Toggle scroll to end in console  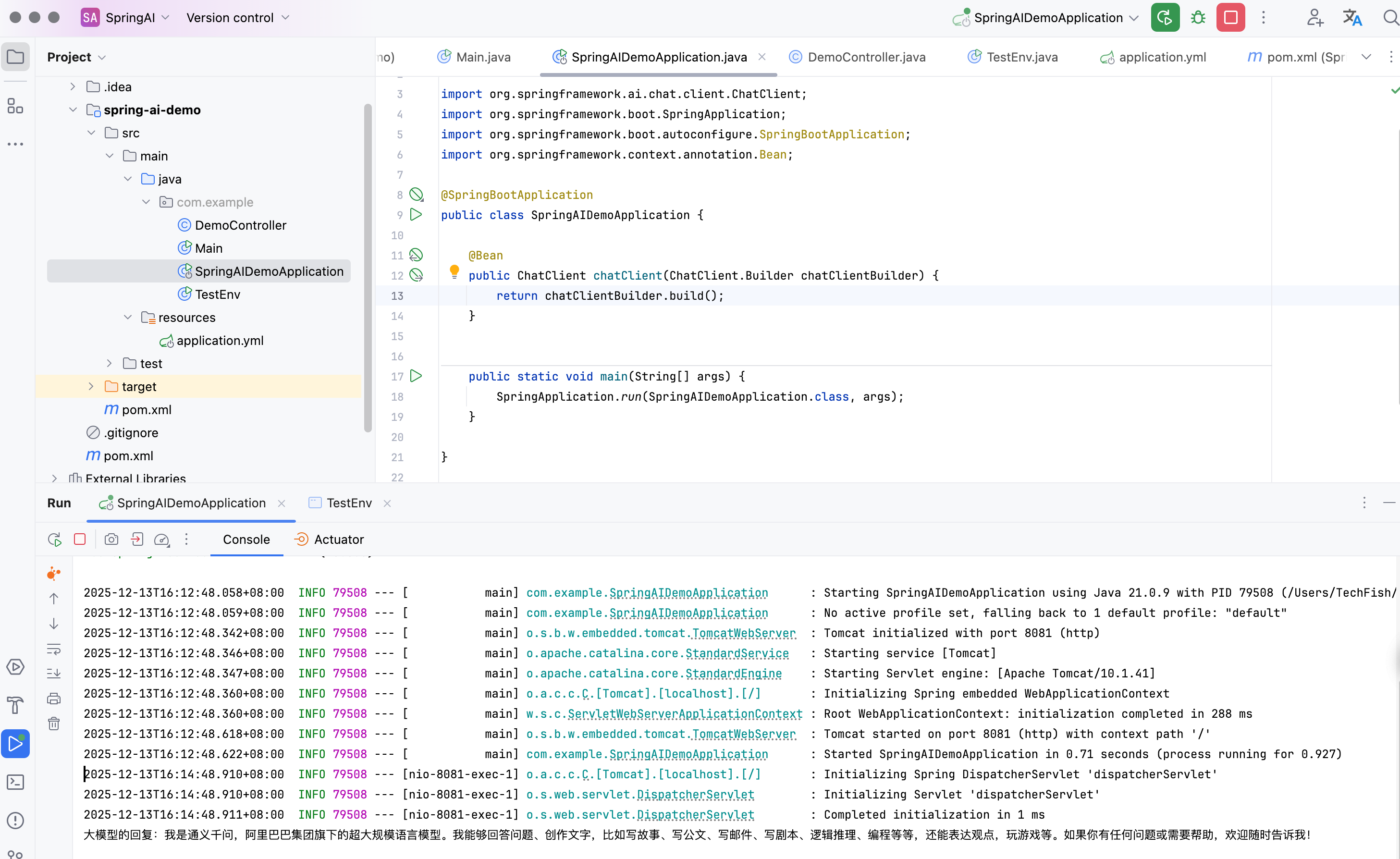[x=54, y=673]
